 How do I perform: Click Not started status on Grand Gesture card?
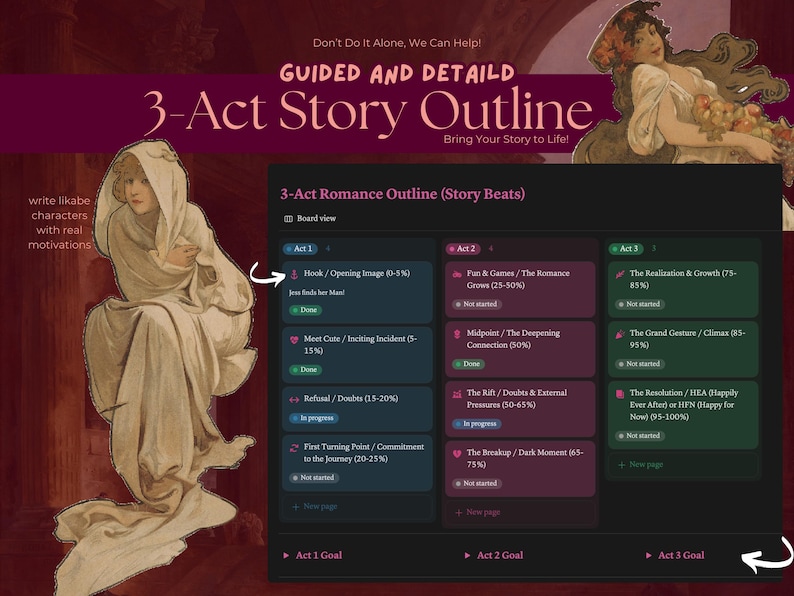[640, 364]
